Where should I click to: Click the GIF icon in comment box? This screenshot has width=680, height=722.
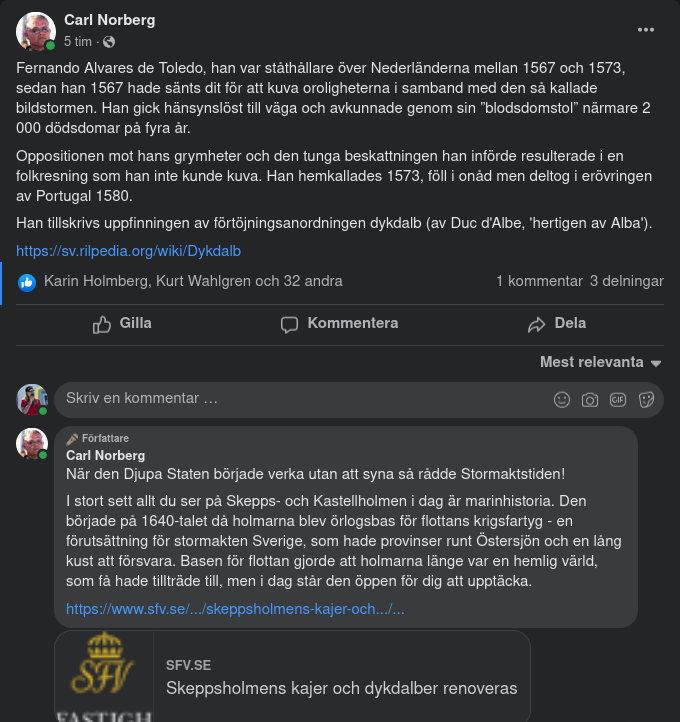tap(618, 400)
